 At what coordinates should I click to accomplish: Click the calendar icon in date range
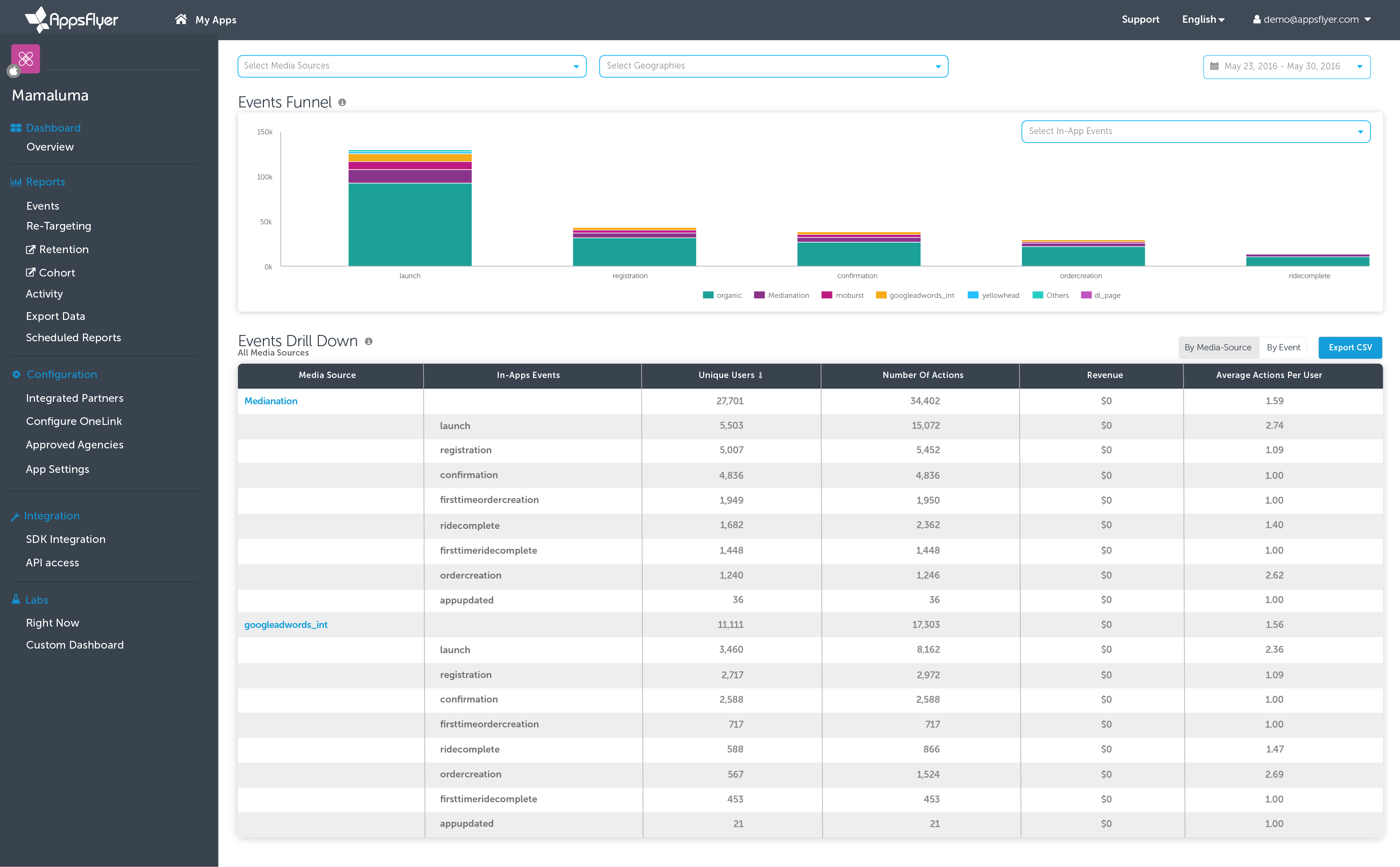coord(1214,67)
